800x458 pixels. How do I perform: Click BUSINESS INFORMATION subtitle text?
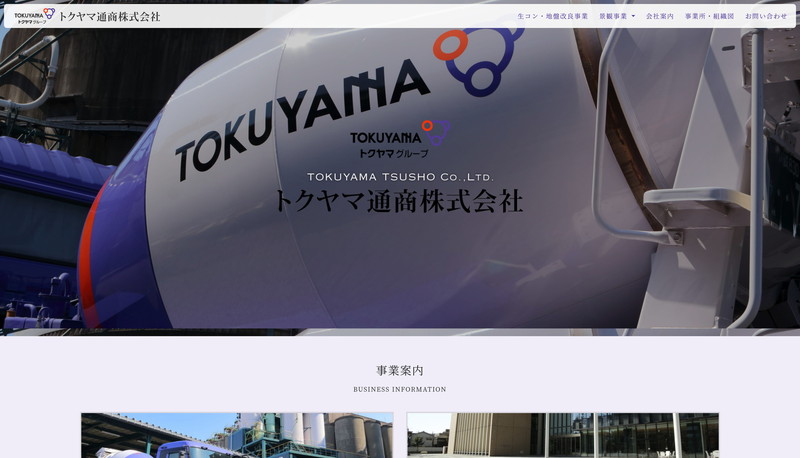click(x=400, y=389)
